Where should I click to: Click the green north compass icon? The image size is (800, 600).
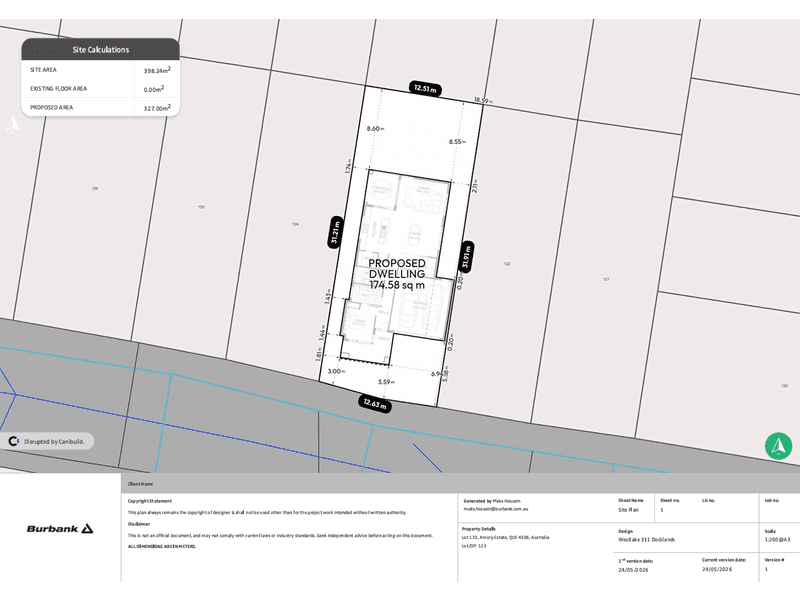pos(778,446)
